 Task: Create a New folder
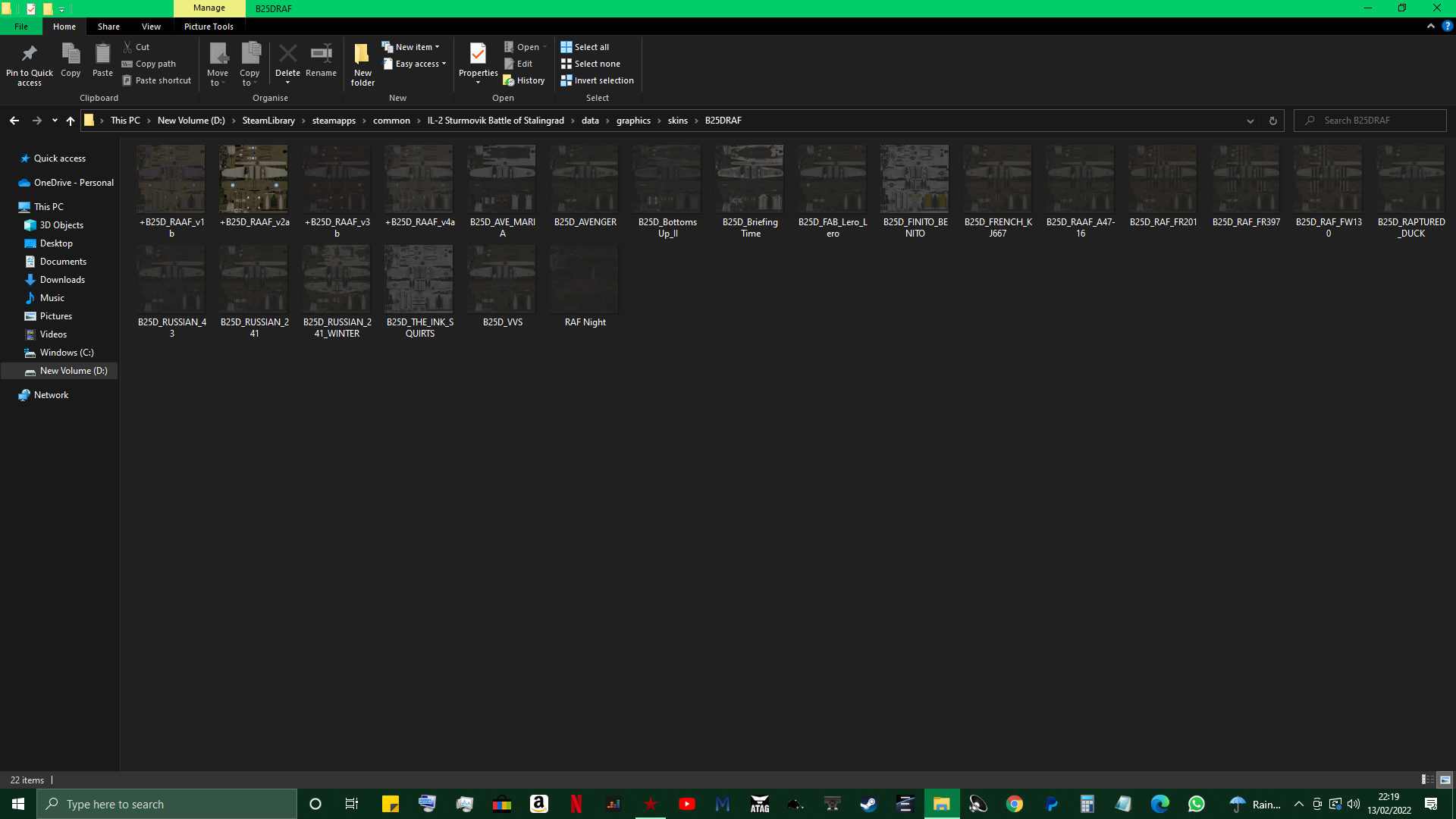pos(362,64)
